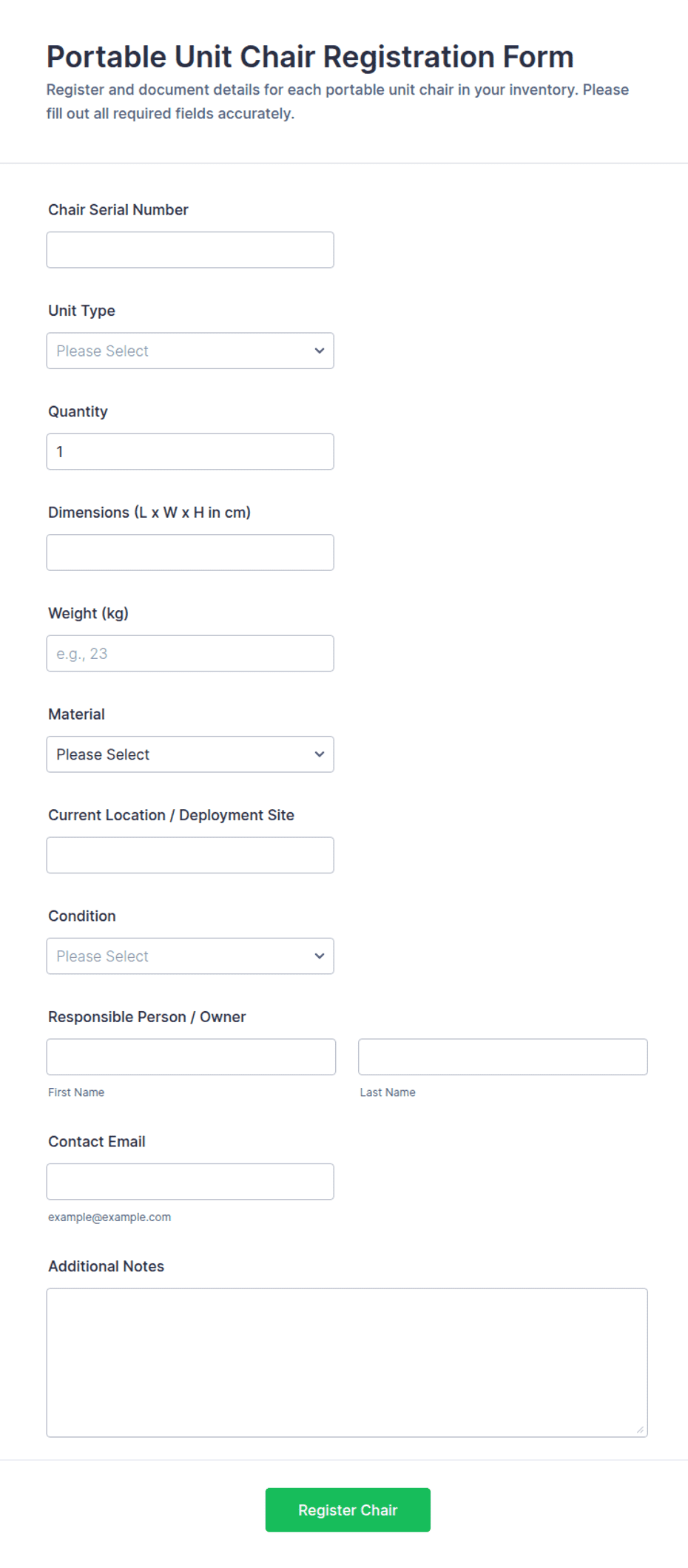Click the Unit Type chevron arrow

coord(320,351)
